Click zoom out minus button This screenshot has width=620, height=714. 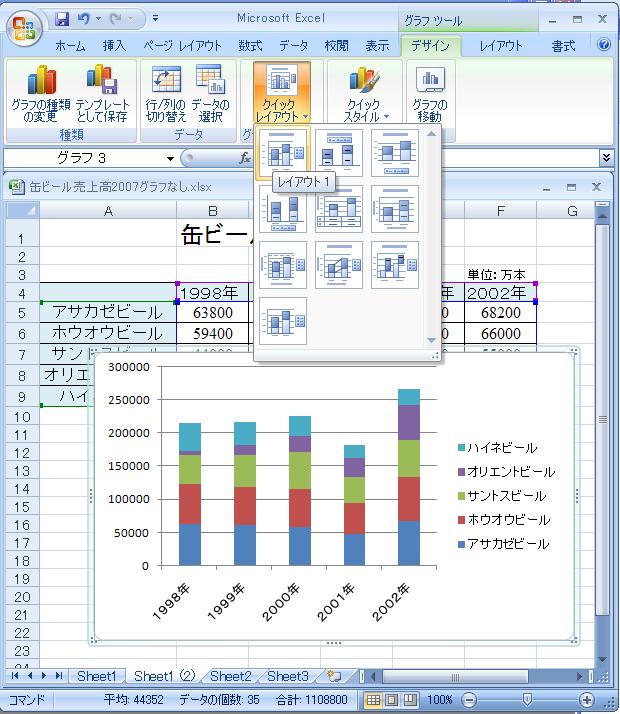(x=469, y=699)
